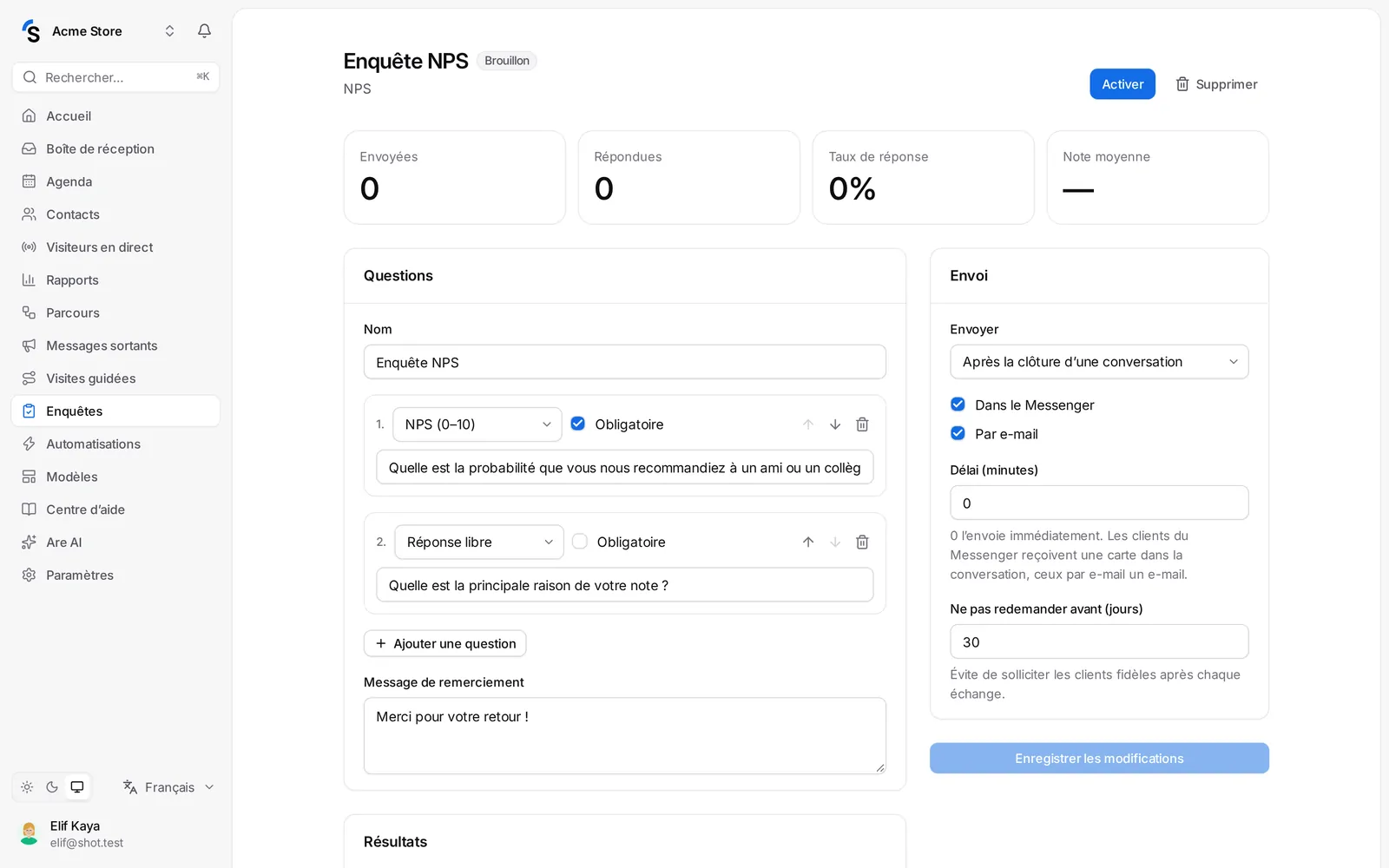This screenshot has height=868, width=1389.
Task: Click Enregistrer les modifications
Action: click(x=1099, y=759)
